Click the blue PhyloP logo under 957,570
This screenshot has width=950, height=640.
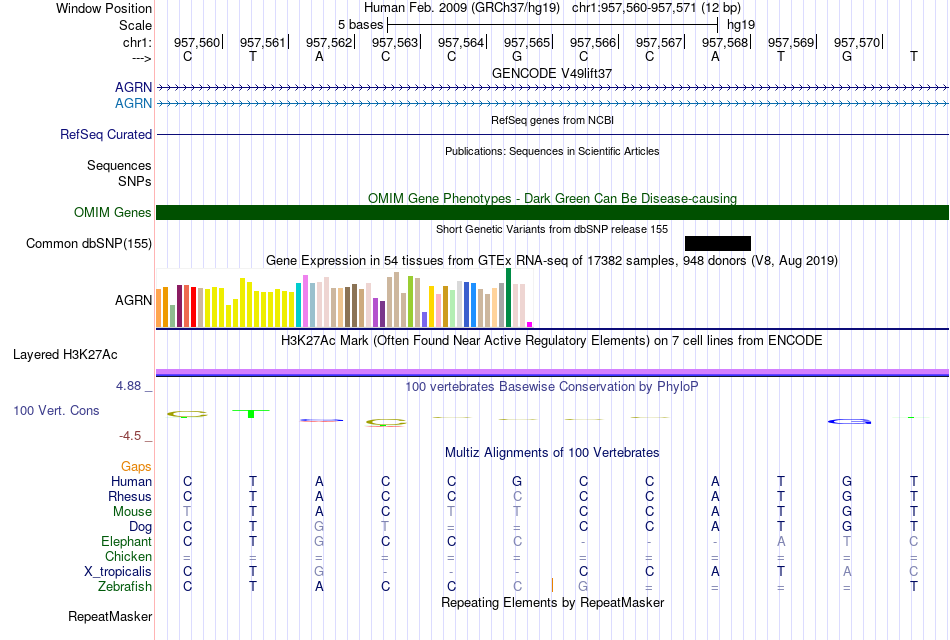849,421
